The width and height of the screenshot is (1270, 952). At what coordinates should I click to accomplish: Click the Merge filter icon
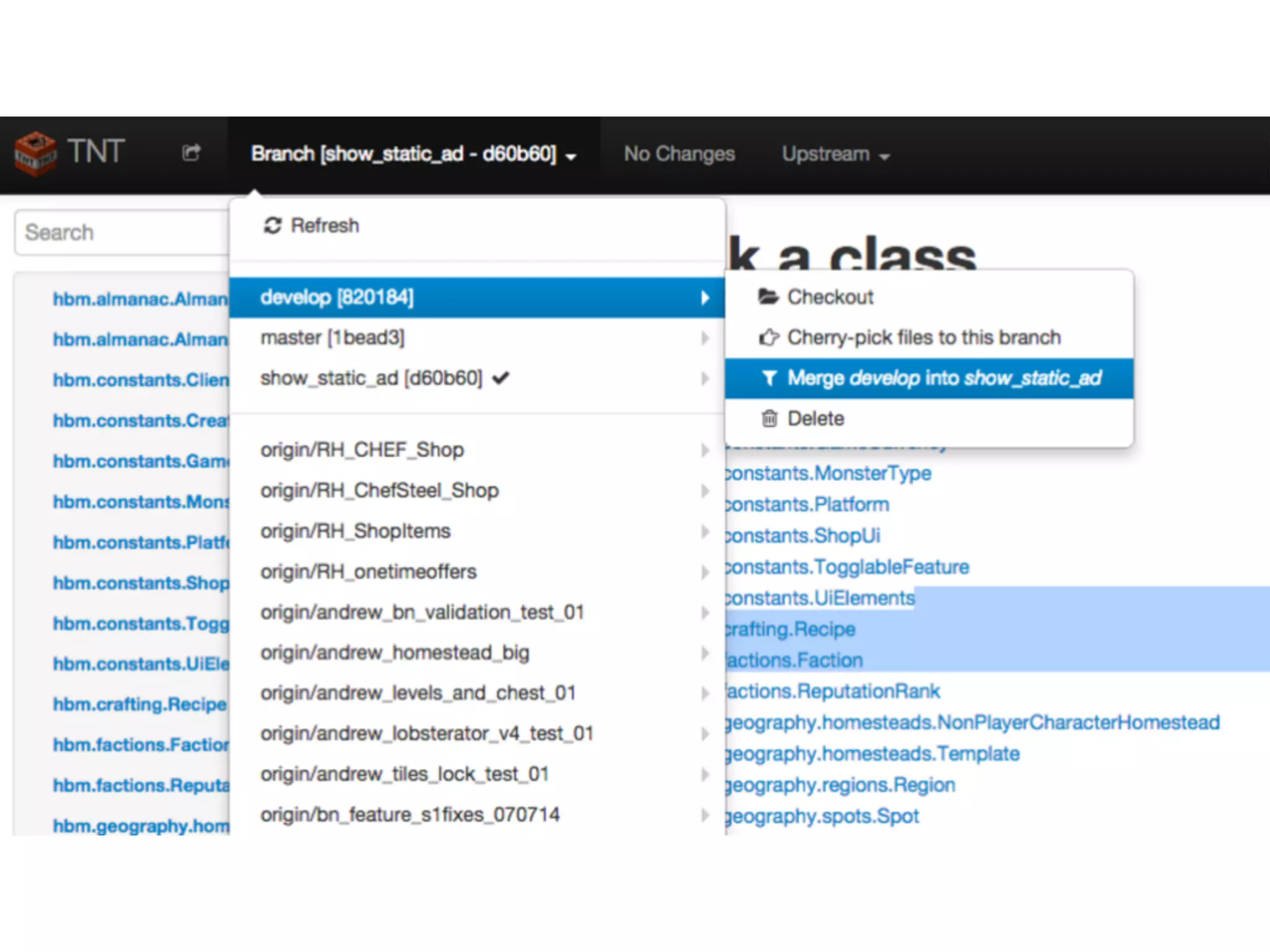tap(770, 378)
